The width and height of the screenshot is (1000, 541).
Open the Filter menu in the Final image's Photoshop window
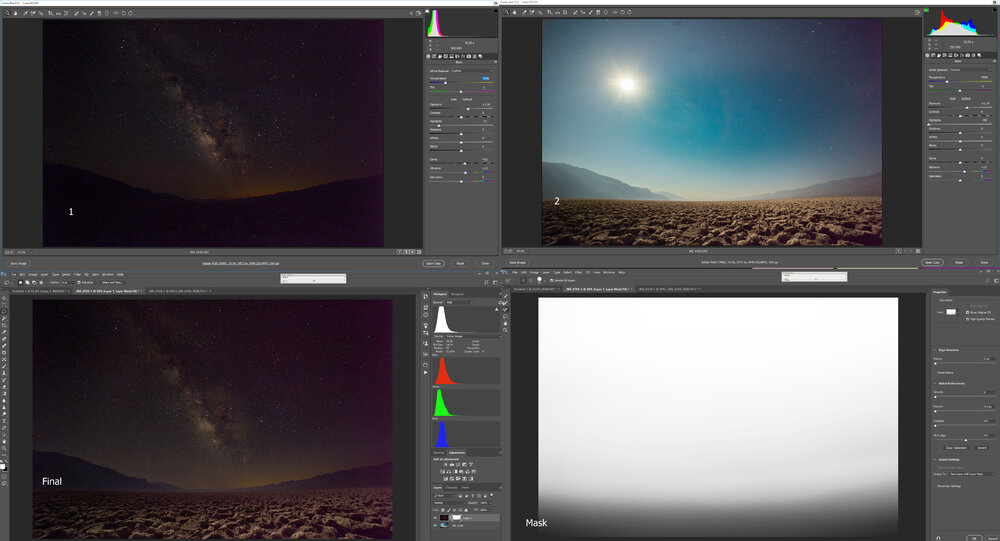click(x=78, y=273)
